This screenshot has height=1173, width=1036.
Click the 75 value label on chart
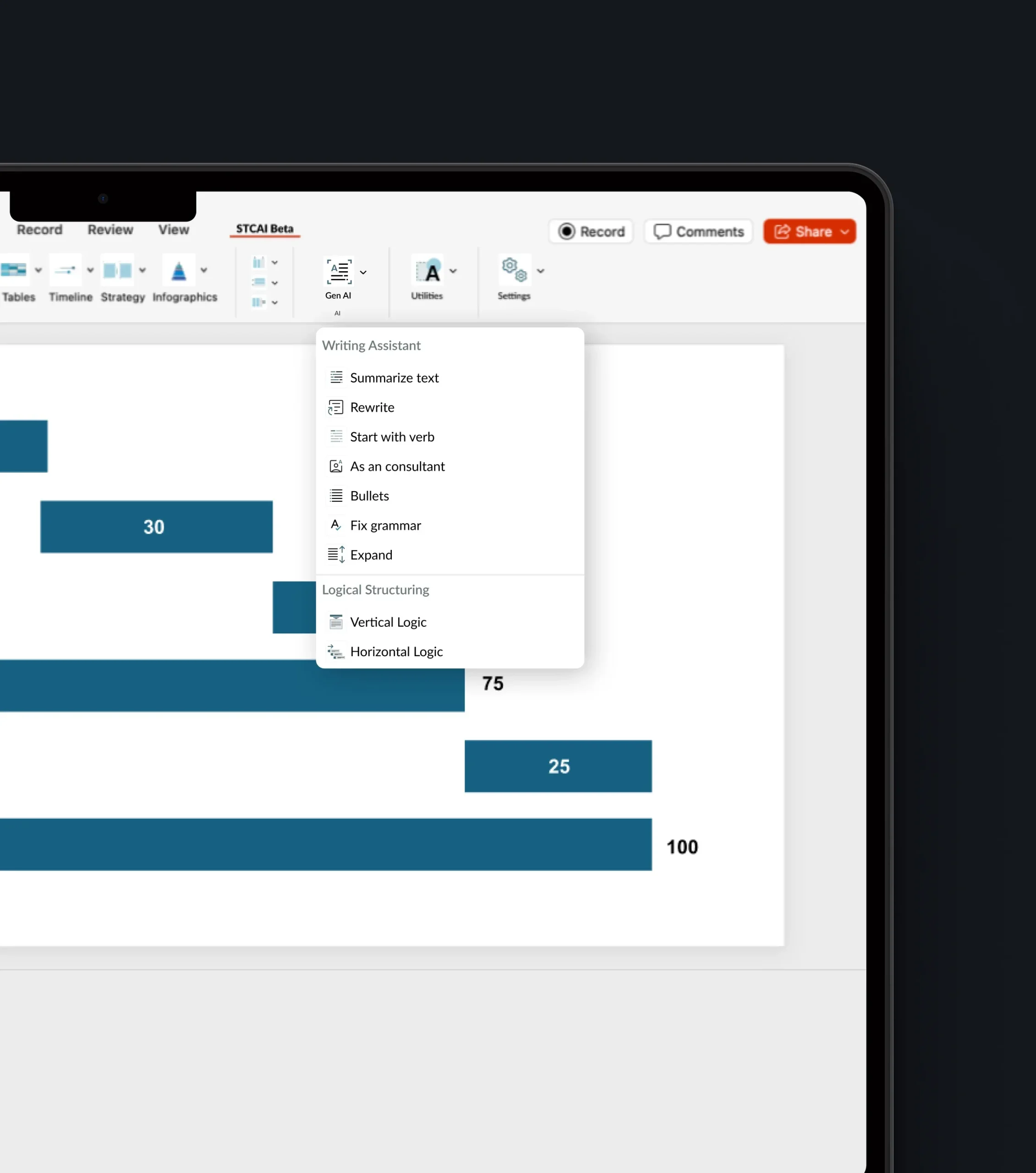pos(493,684)
